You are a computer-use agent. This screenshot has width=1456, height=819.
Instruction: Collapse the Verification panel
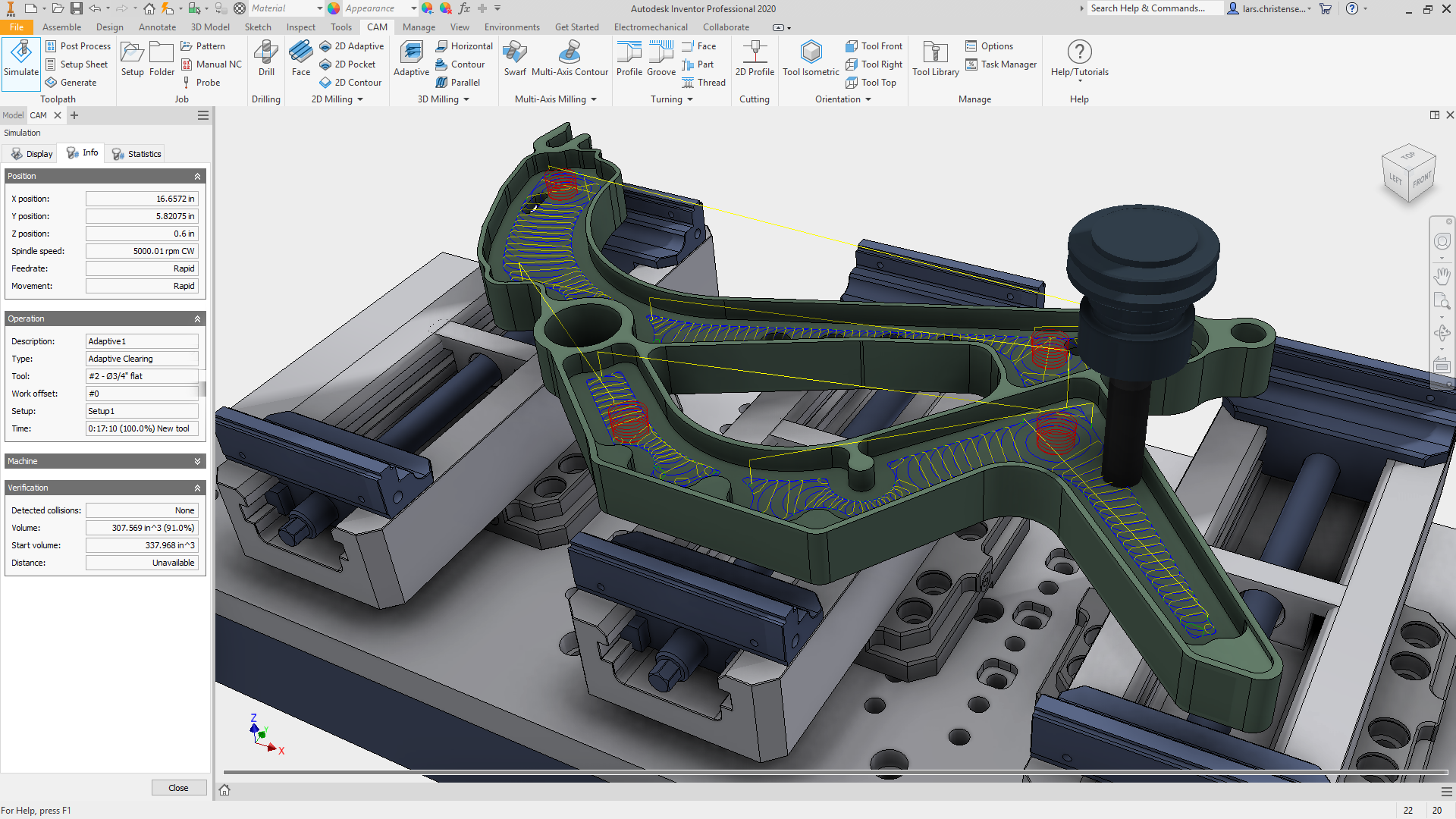coord(198,487)
